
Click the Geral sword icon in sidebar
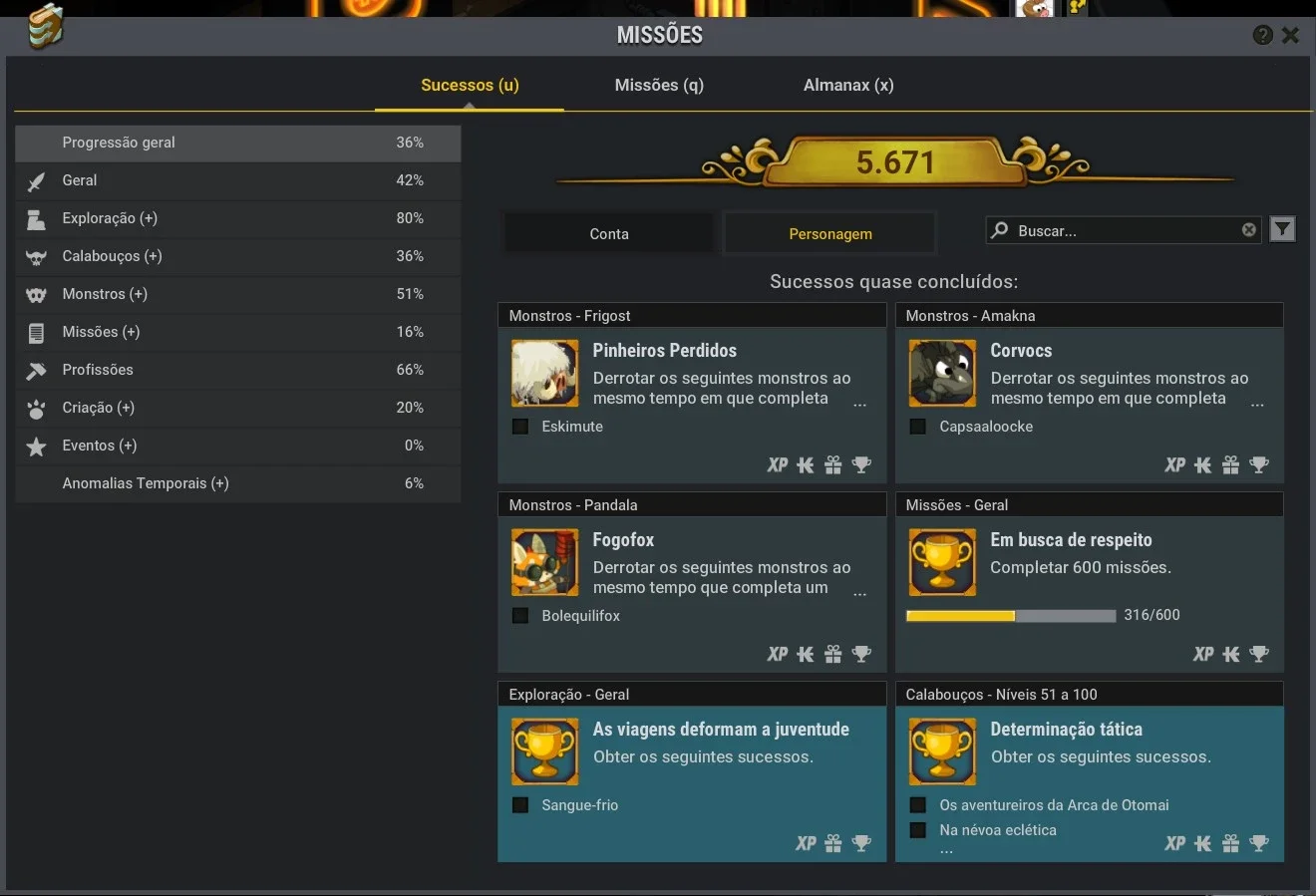pos(36,181)
